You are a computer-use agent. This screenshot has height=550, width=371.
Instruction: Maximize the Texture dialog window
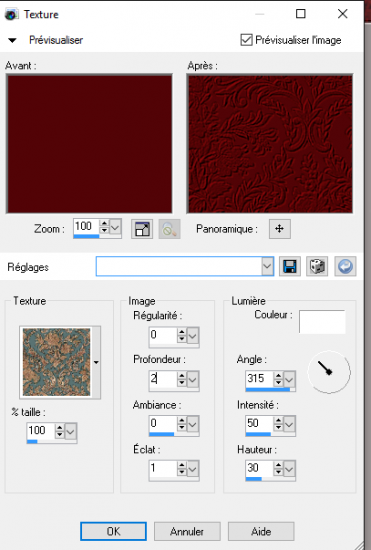pos(301,14)
